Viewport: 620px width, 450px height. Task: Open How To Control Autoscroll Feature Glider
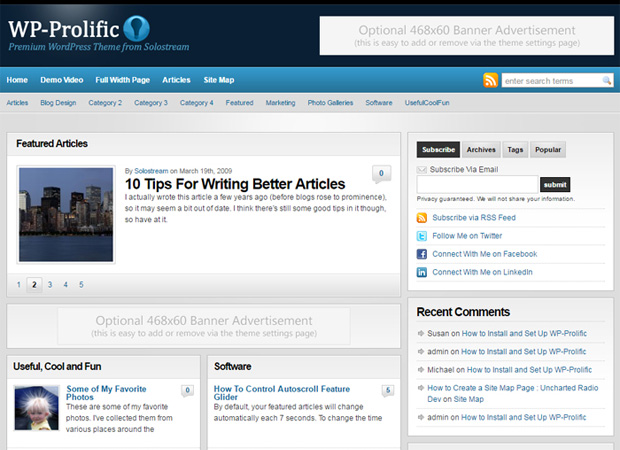point(282,393)
